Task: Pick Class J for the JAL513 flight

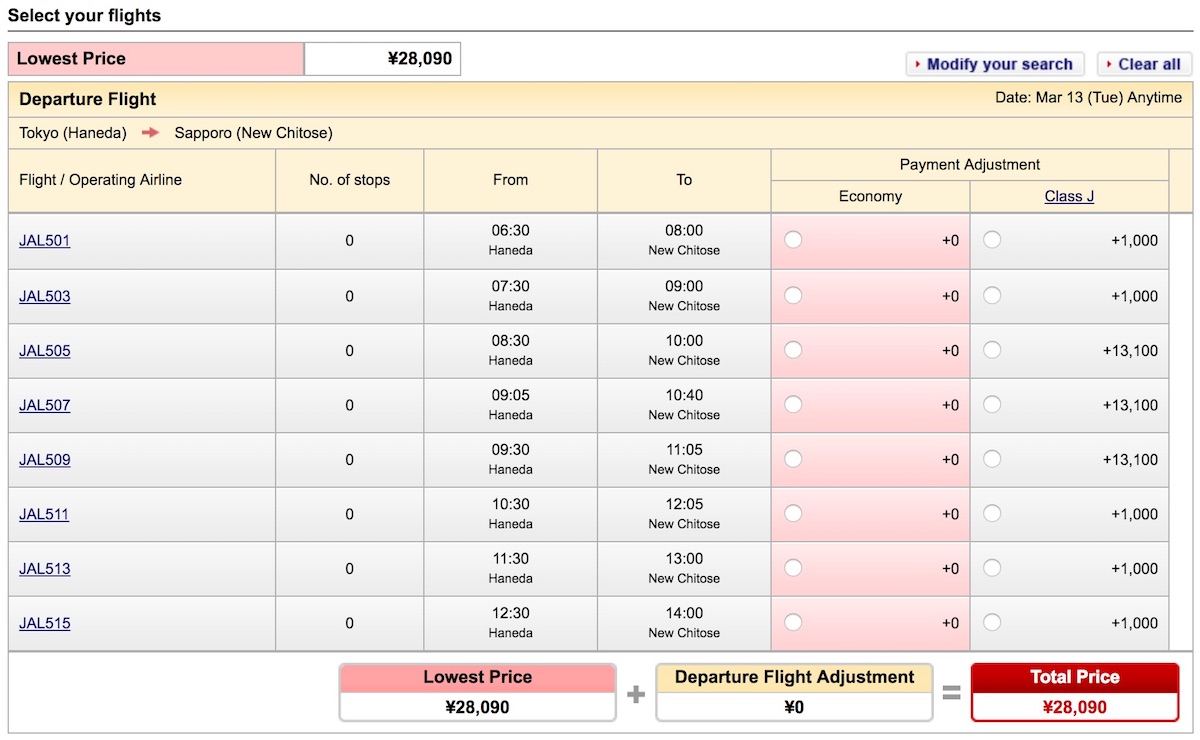Action: 992,568
